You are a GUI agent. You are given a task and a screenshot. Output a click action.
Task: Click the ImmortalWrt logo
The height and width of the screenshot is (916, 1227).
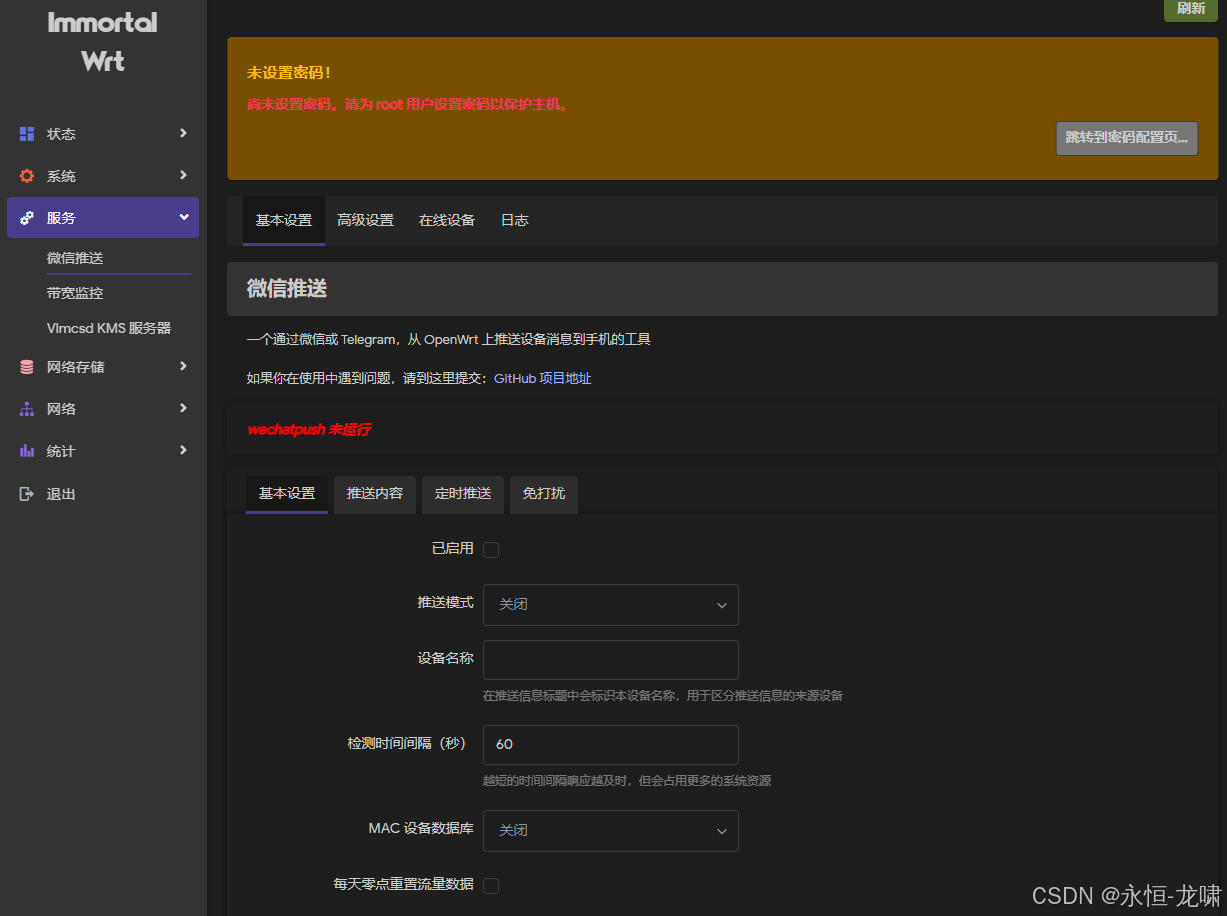coord(103,41)
